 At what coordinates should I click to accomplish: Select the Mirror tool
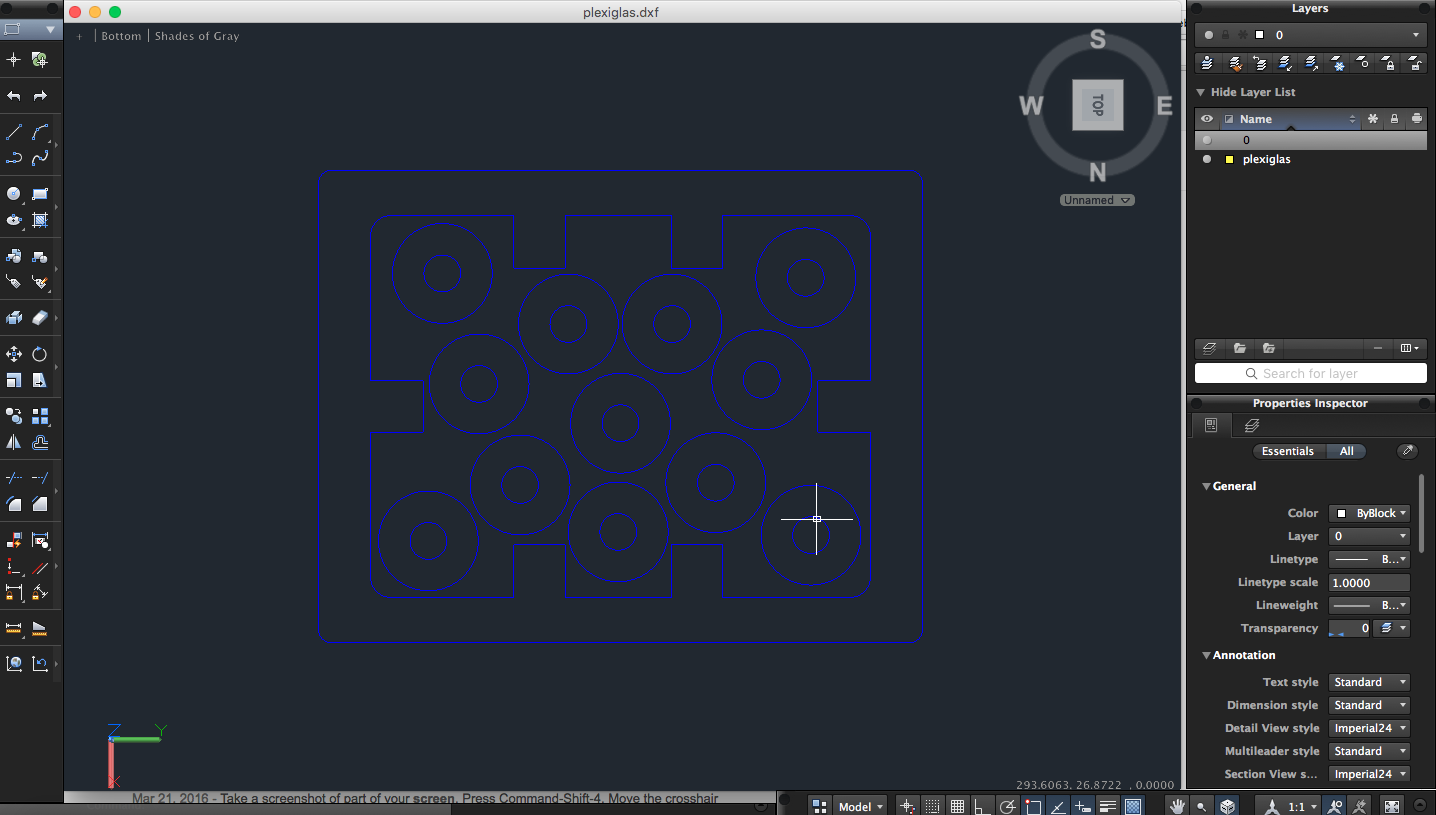click(x=14, y=442)
